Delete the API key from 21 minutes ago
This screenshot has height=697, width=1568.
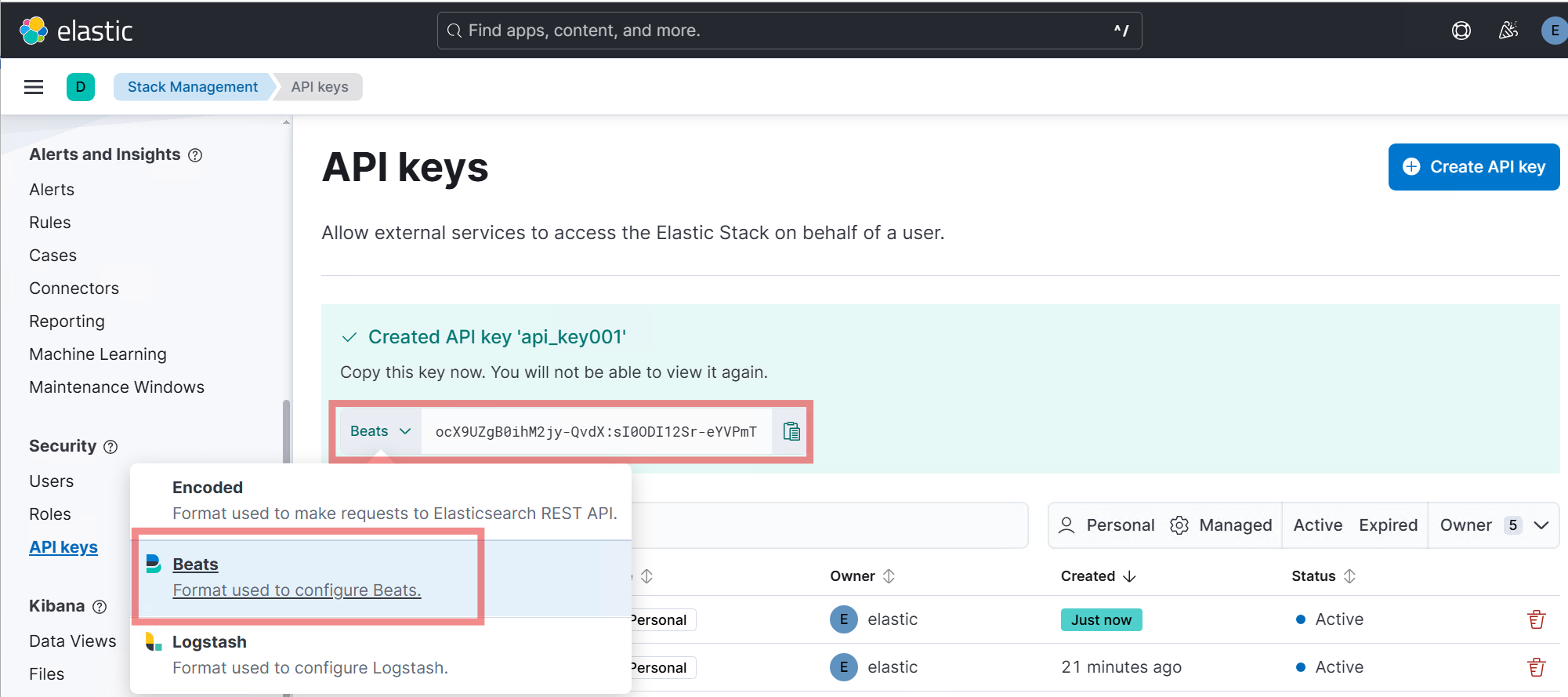coord(1536,667)
